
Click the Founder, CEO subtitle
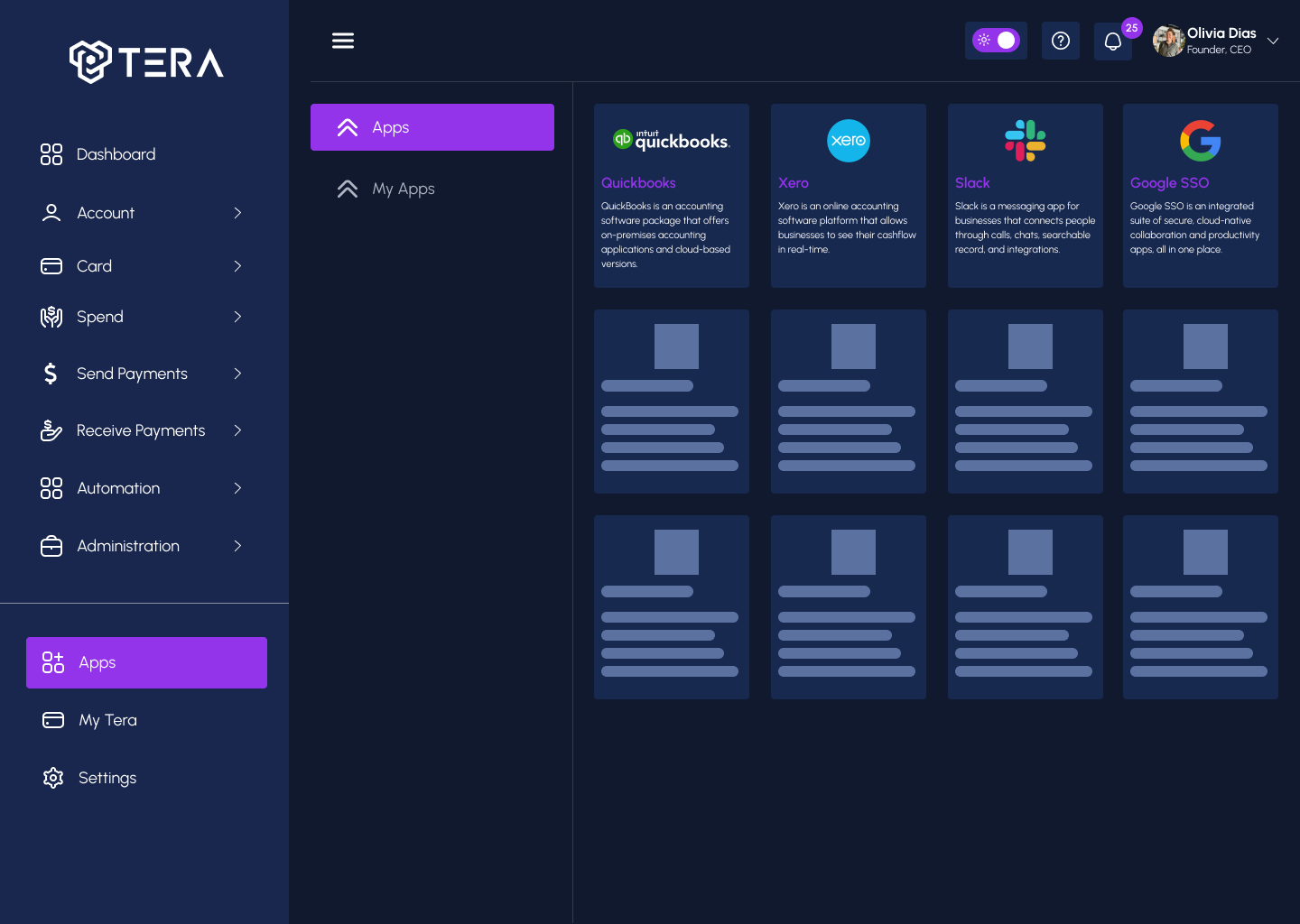tap(1219, 50)
